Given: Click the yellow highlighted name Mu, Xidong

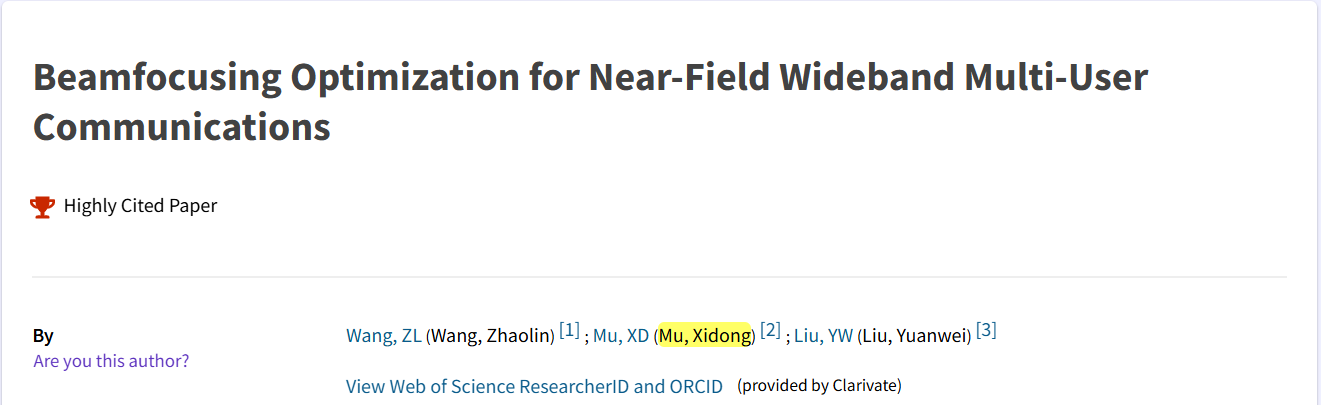Looking at the screenshot, I should point(705,336).
